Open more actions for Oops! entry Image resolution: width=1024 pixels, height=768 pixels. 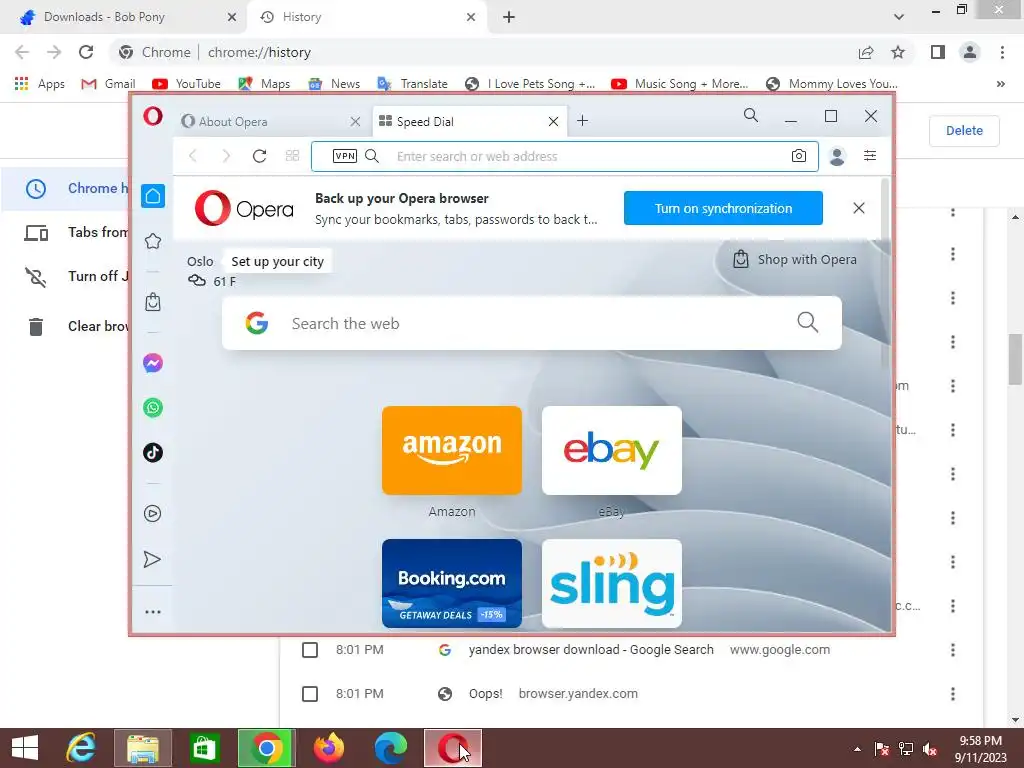[x=953, y=694]
